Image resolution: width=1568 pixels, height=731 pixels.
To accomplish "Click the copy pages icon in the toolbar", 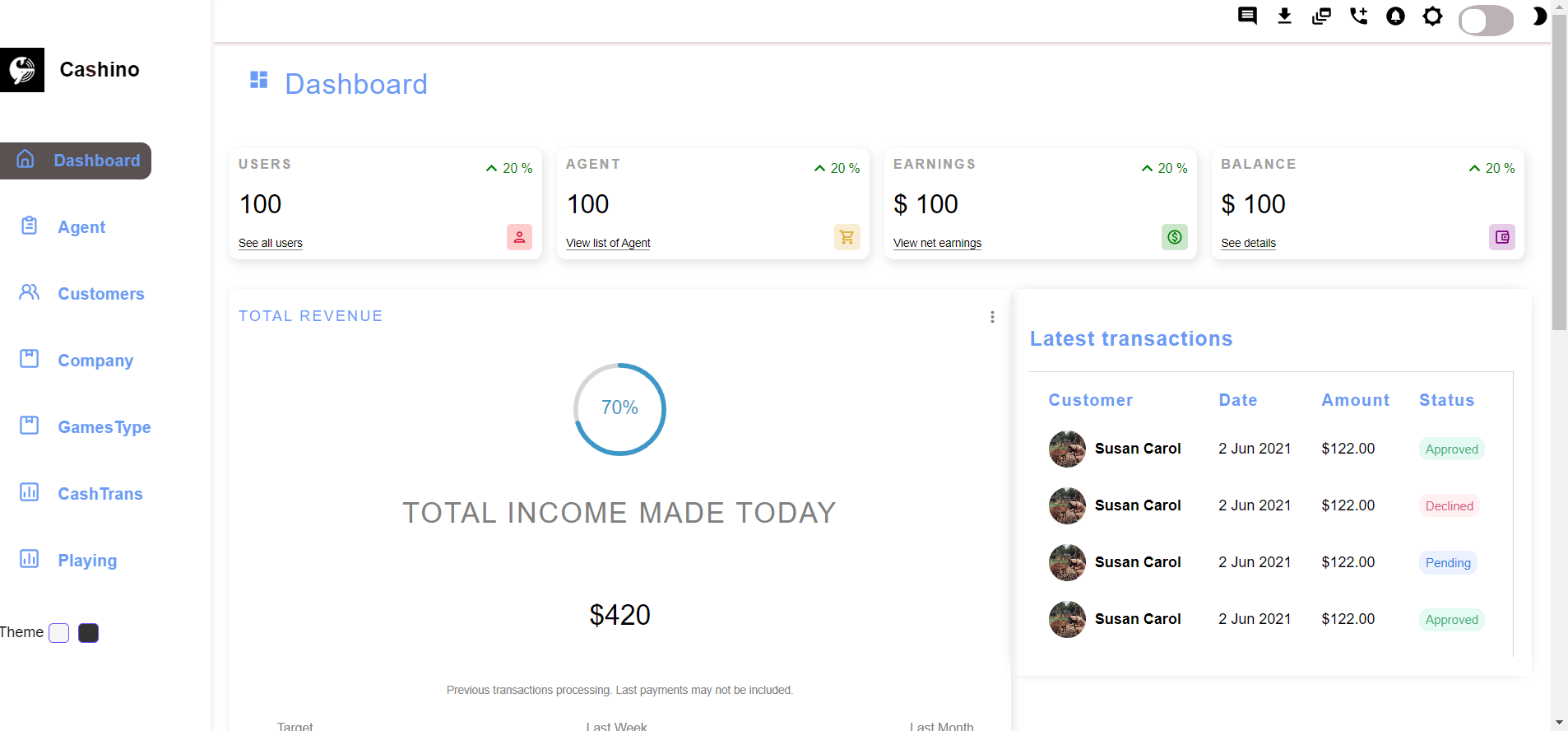I will click(x=1321, y=16).
